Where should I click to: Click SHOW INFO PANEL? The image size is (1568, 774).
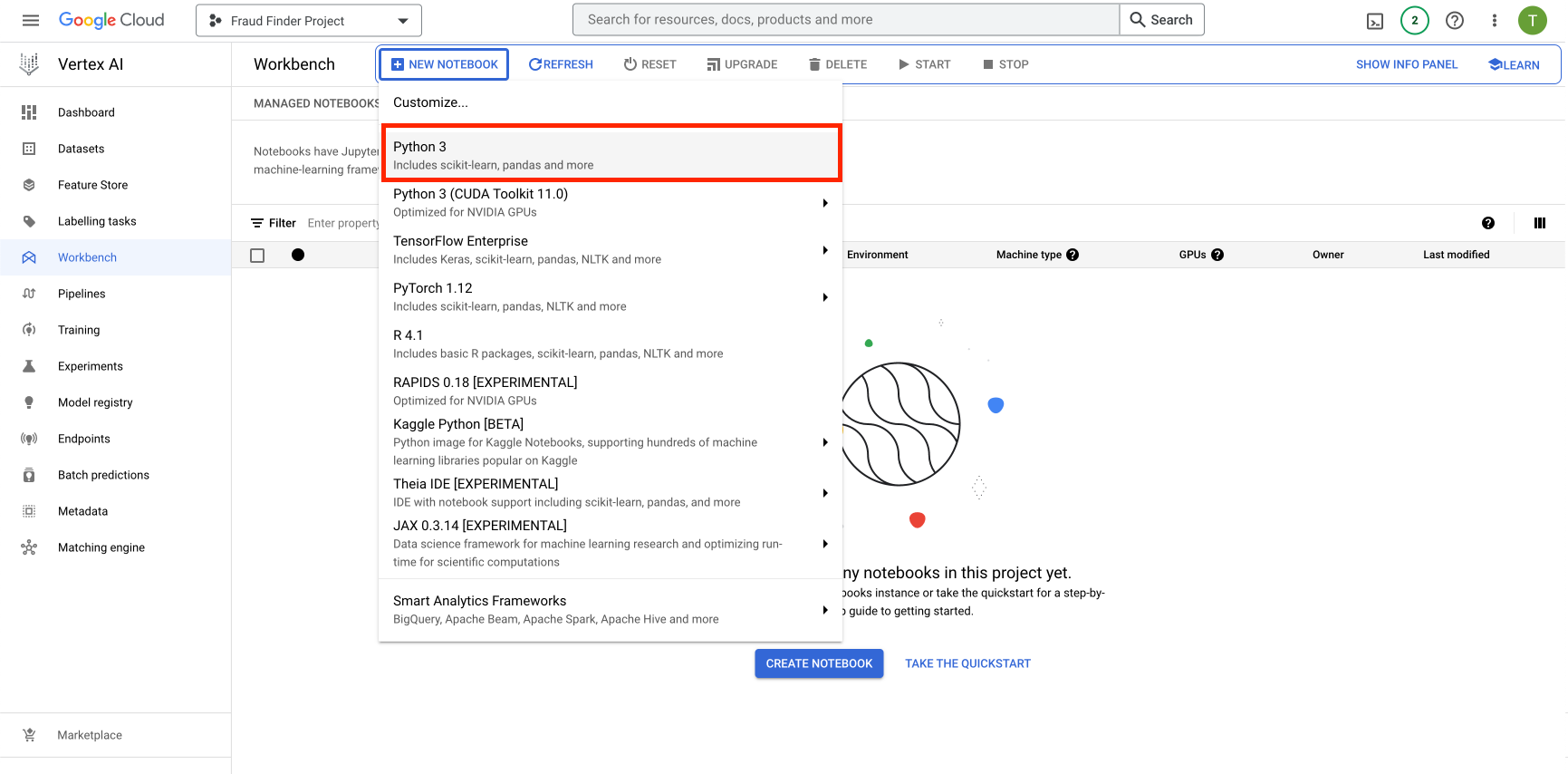click(x=1406, y=64)
